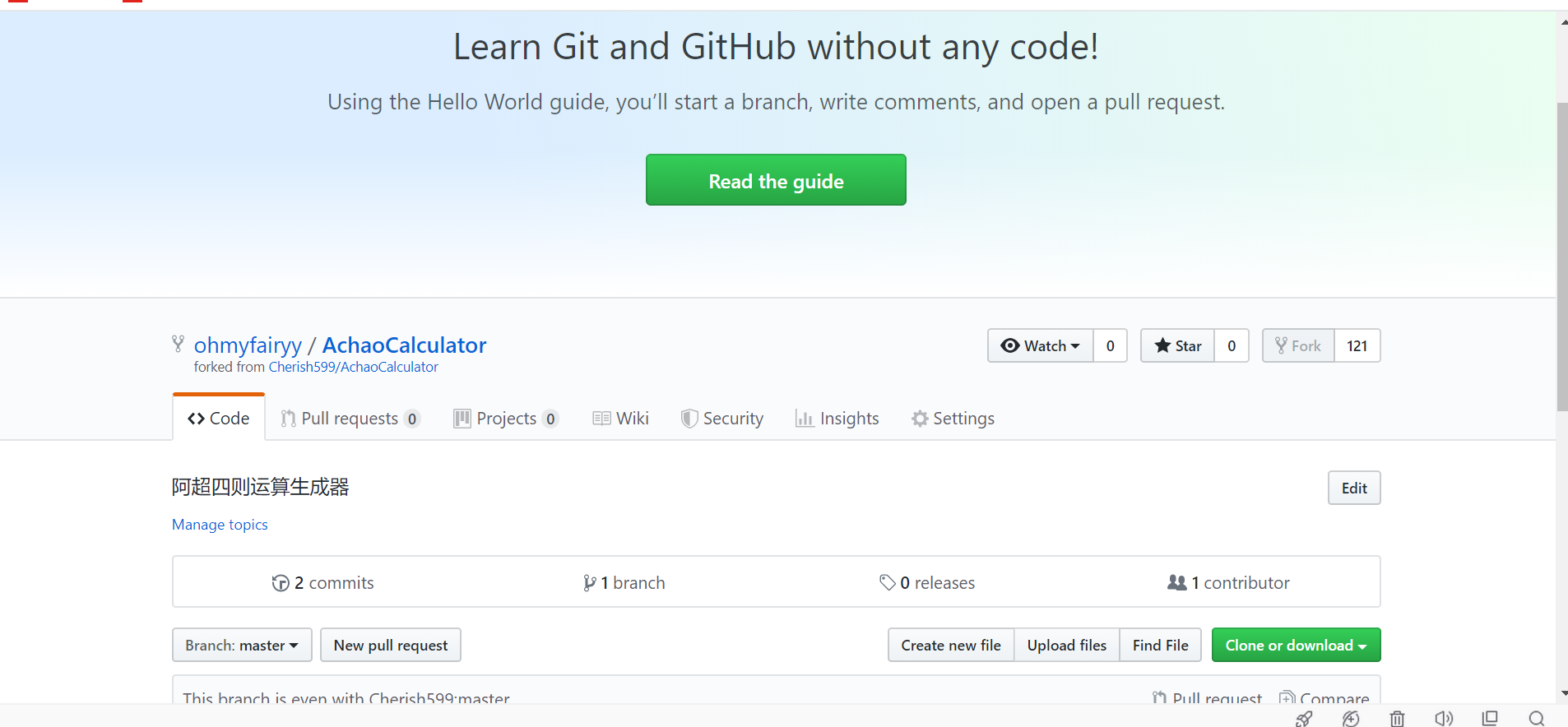Screen dimensions: 1568x727
Task: Click the fork icon beside ohmyfairyy
Action: [x=178, y=344]
